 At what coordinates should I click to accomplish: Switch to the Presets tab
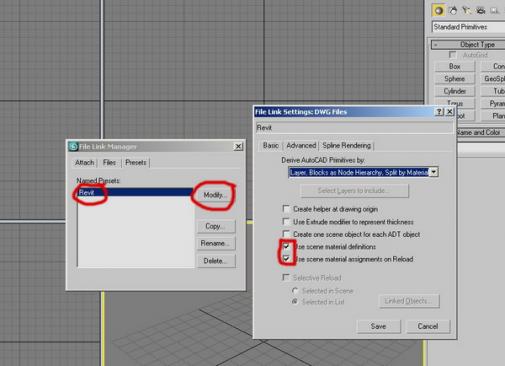(x=136, y=163)
